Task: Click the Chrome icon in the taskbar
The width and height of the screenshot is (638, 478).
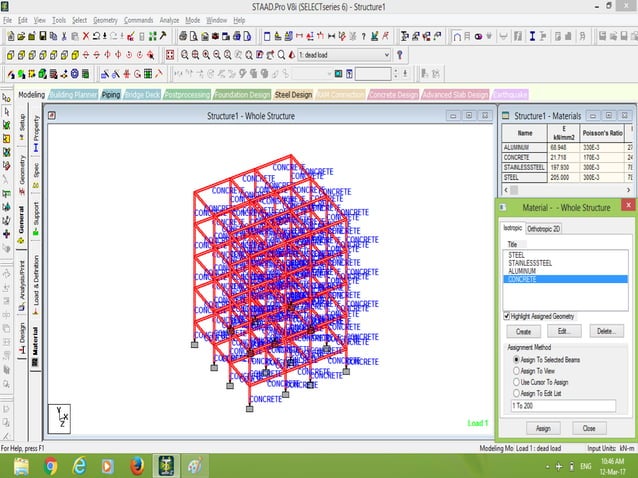Action: [50, 465]
